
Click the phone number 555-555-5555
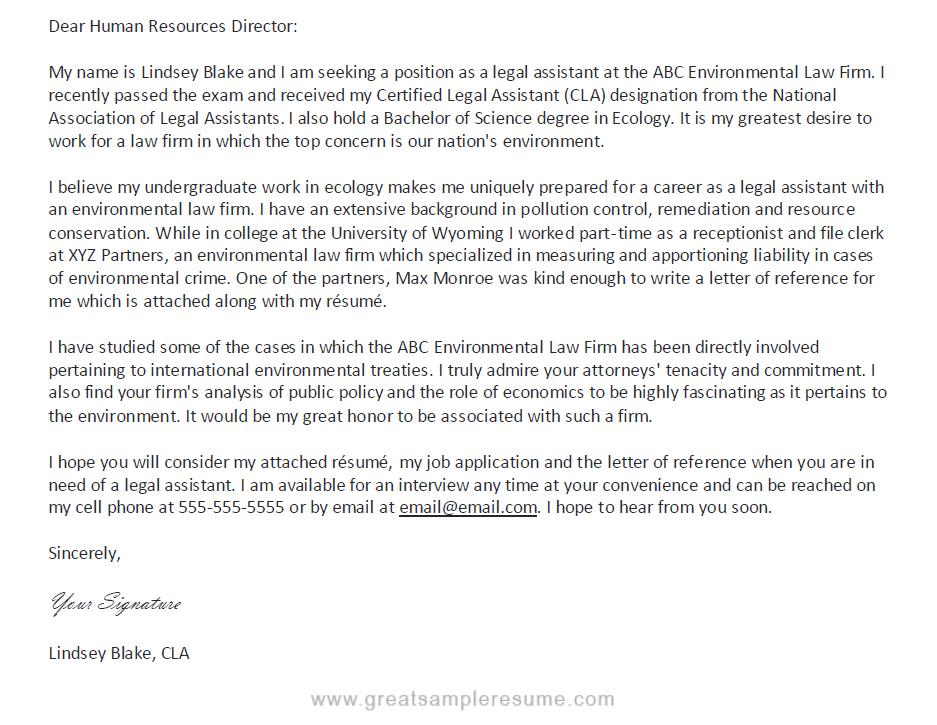click(231, 508)
